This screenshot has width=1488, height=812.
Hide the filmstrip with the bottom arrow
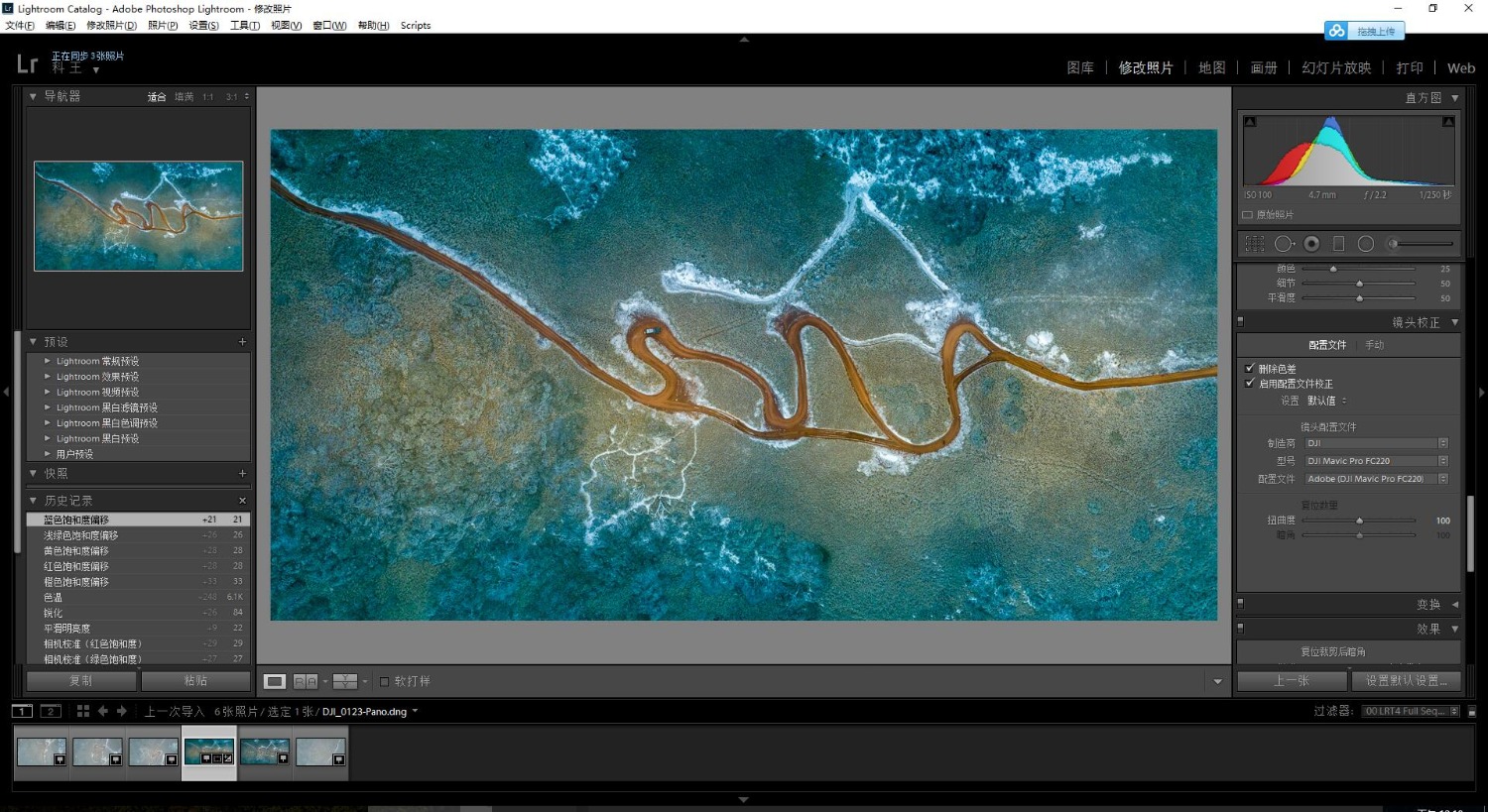pos(743,799)
